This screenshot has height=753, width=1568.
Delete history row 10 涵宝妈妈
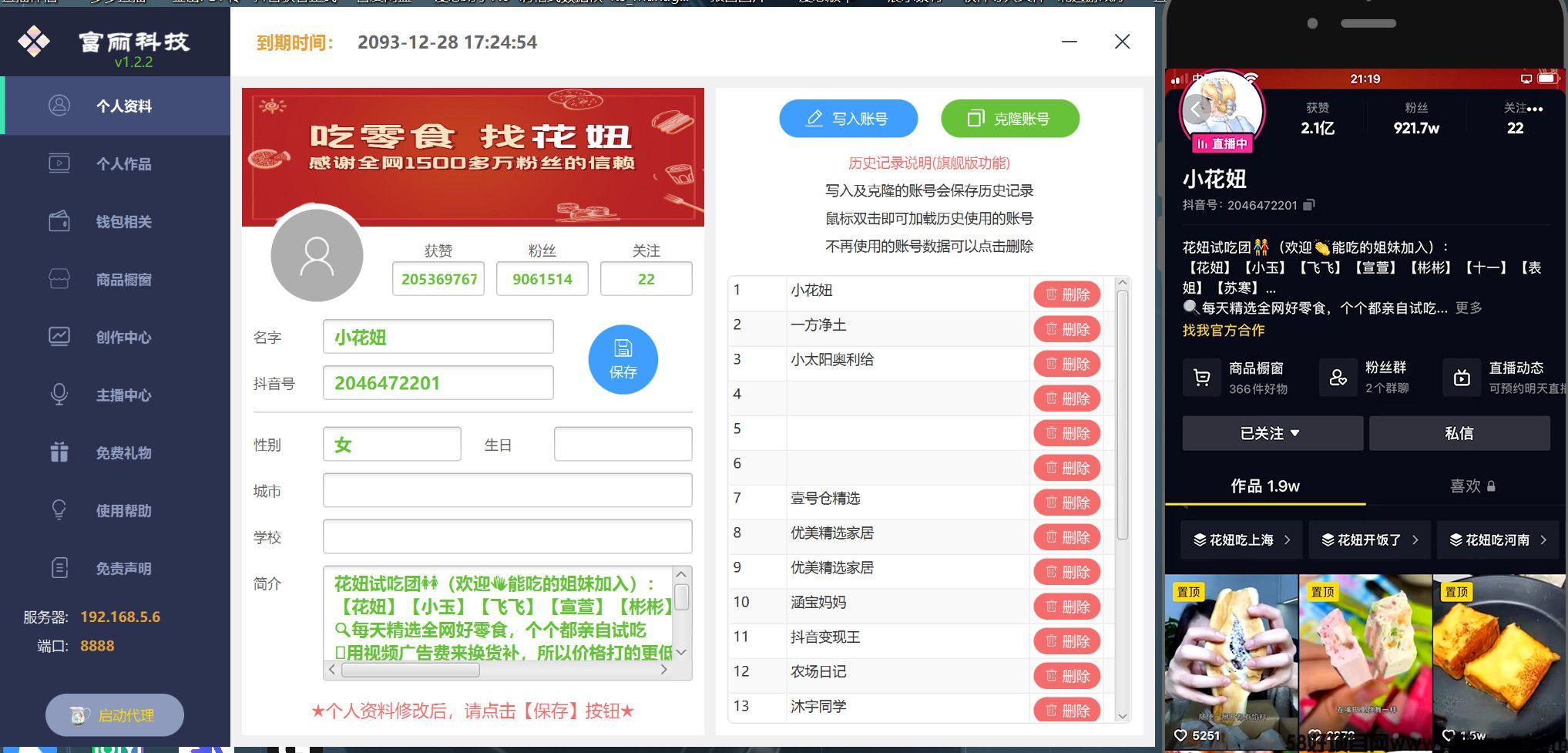click(1067, 607)
